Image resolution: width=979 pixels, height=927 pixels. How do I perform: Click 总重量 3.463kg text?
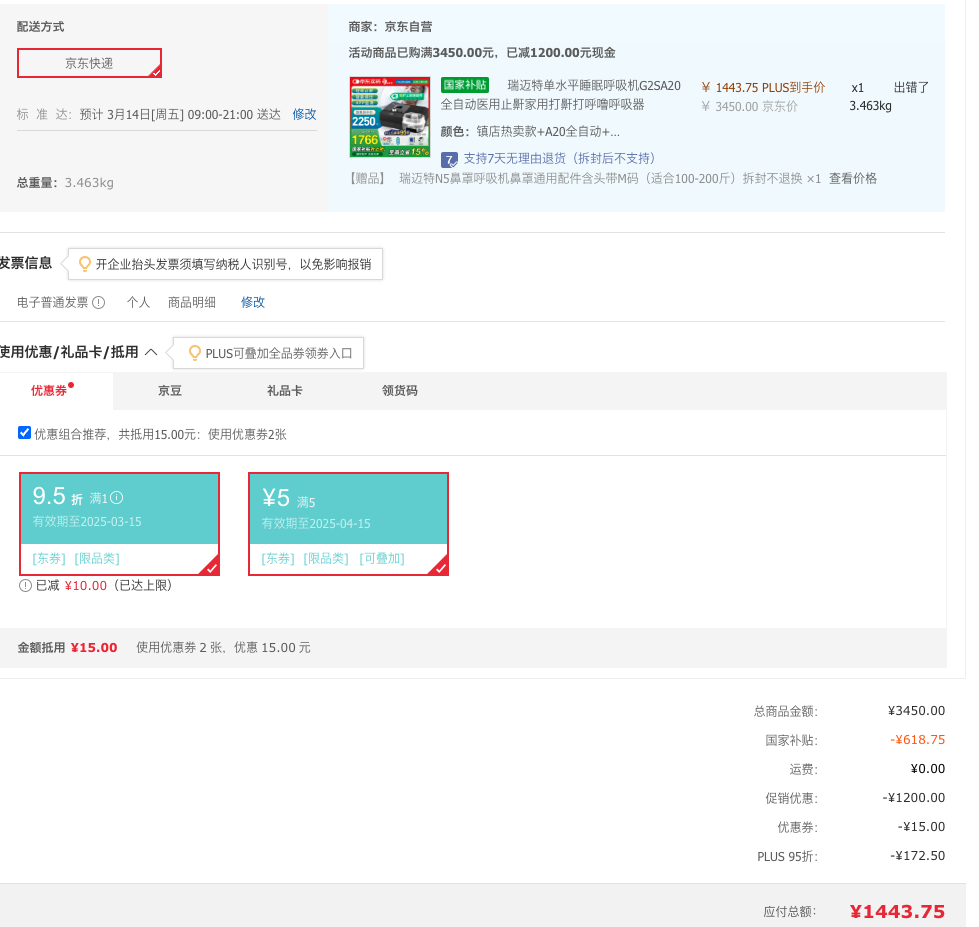(x=65, y=183)
